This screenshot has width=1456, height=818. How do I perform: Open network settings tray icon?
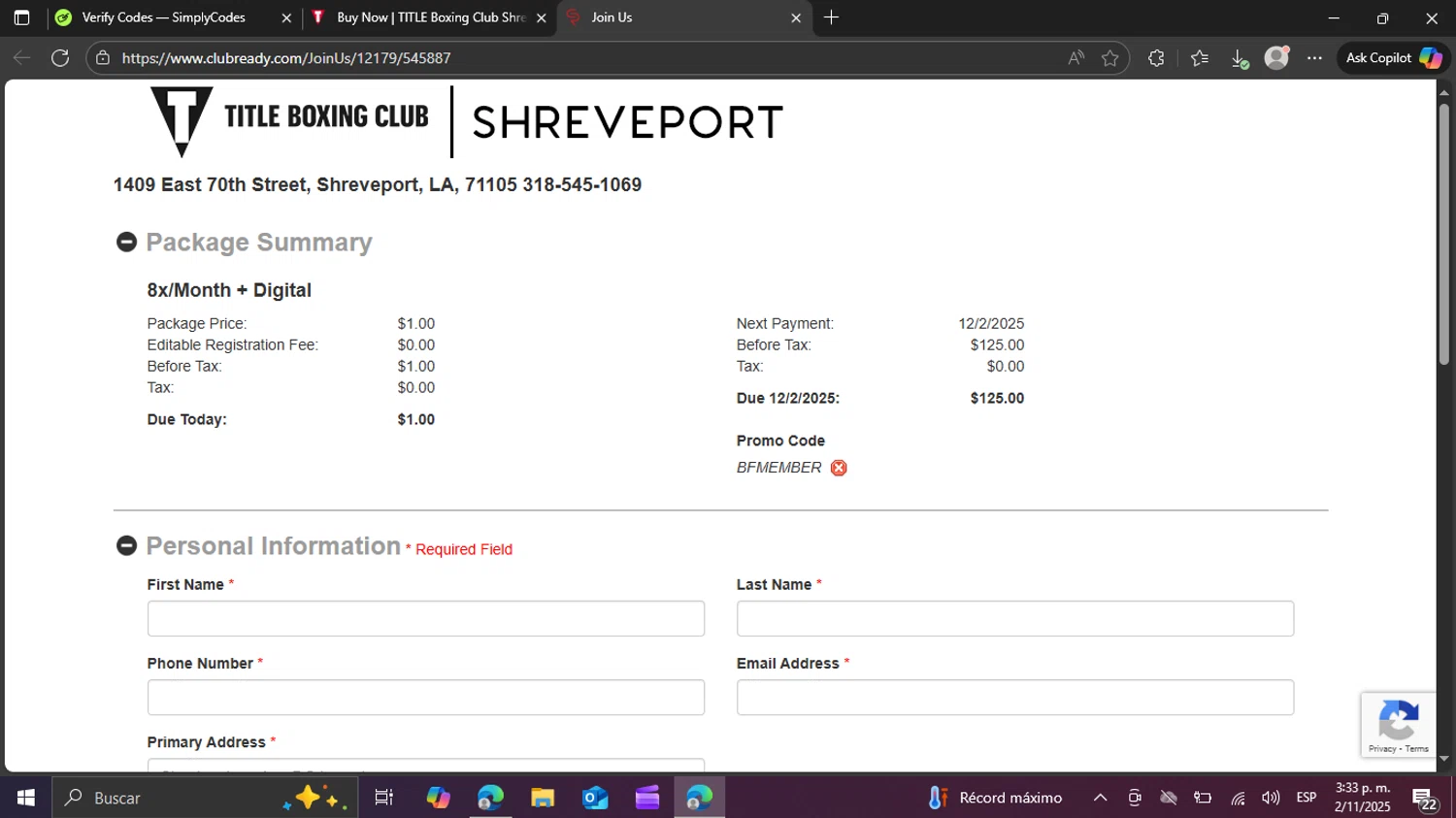click(x=1238, y=798)
